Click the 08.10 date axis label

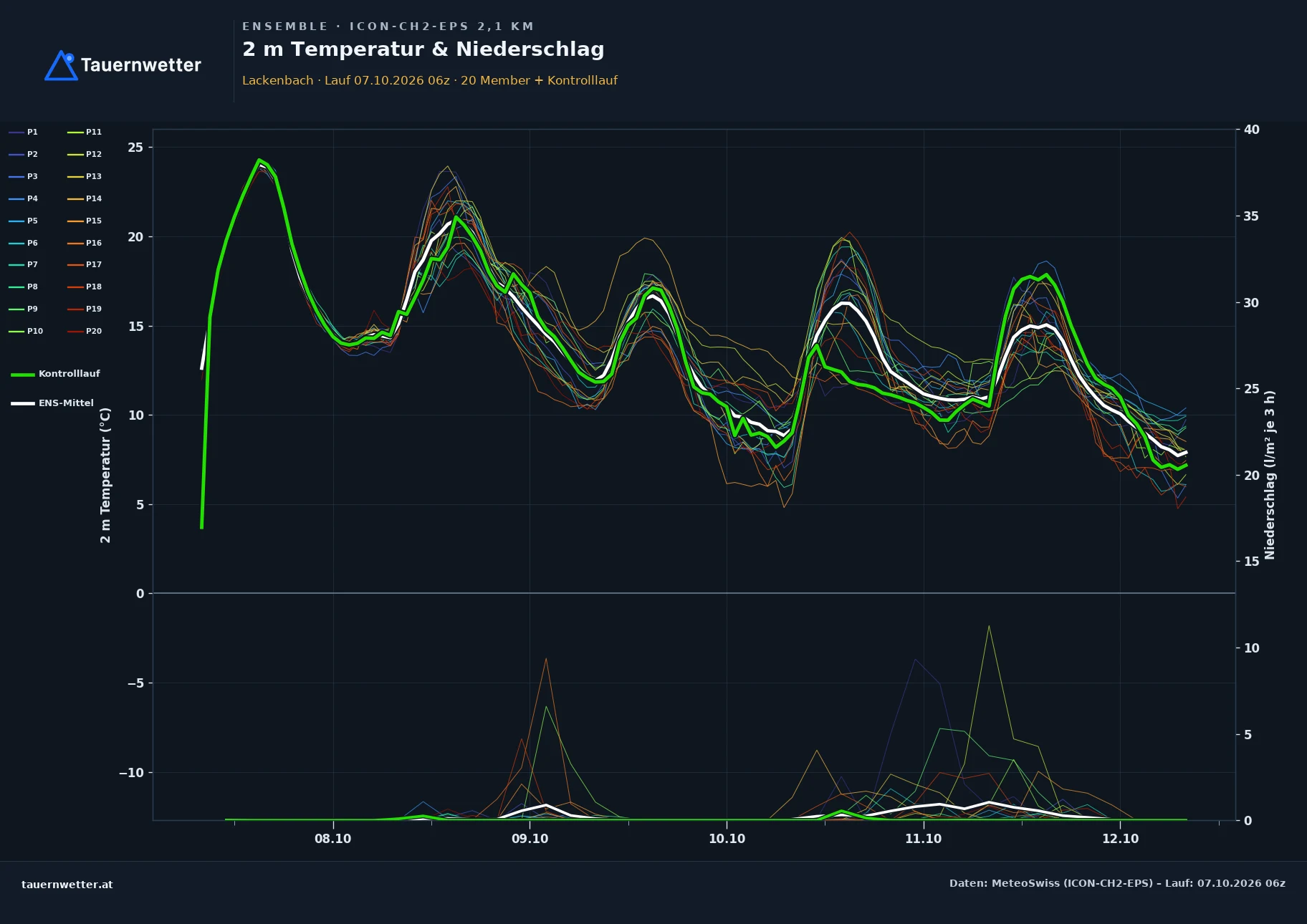333,839
